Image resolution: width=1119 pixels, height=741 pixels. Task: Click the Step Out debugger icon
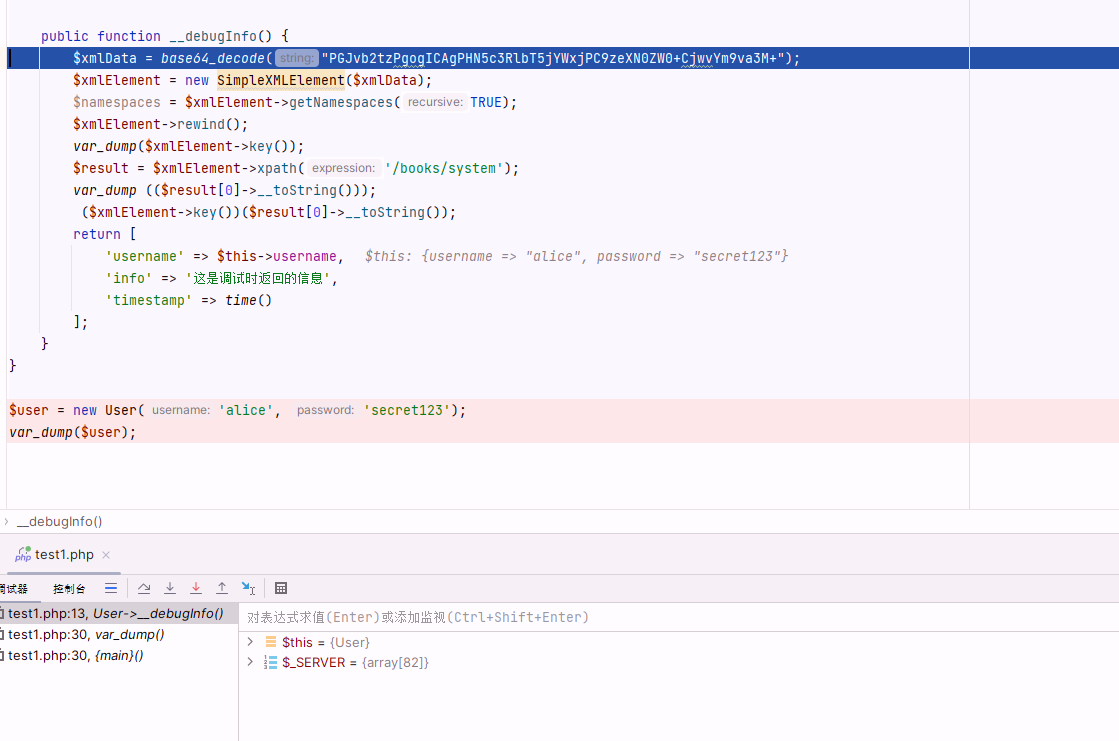(222, 588)
